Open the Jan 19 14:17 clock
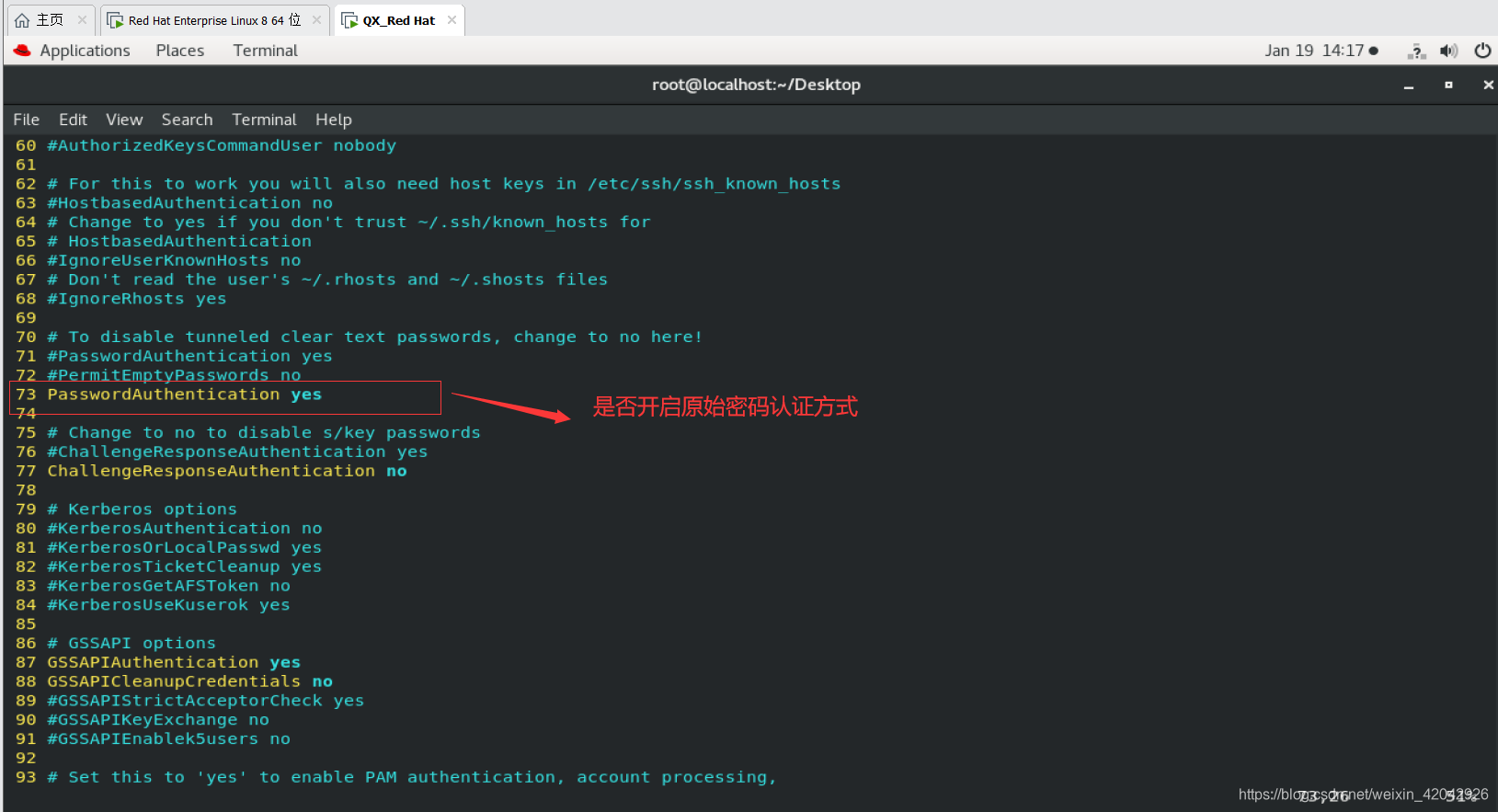1498x812 pixels. [x=1321, y=51]
